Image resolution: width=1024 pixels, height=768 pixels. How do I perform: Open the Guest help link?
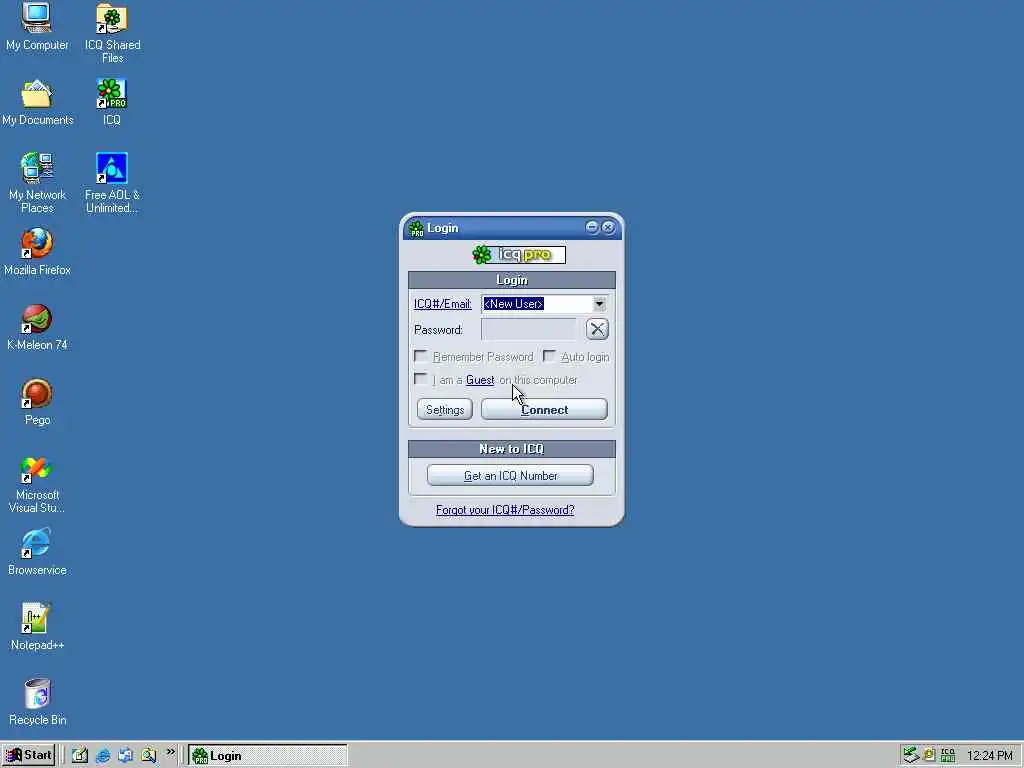(480, 379)
